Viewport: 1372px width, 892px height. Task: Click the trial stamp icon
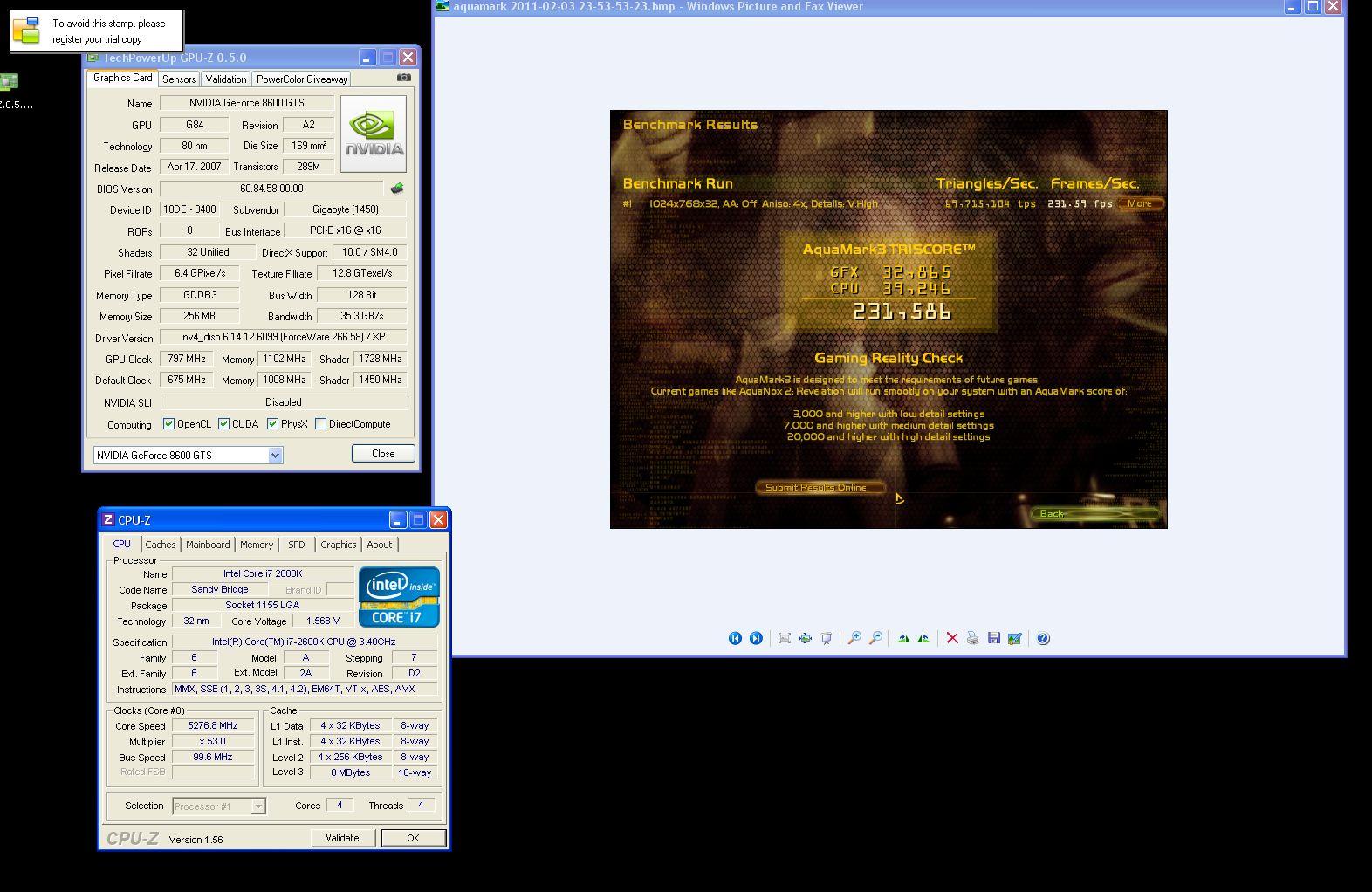coord(26,31)
